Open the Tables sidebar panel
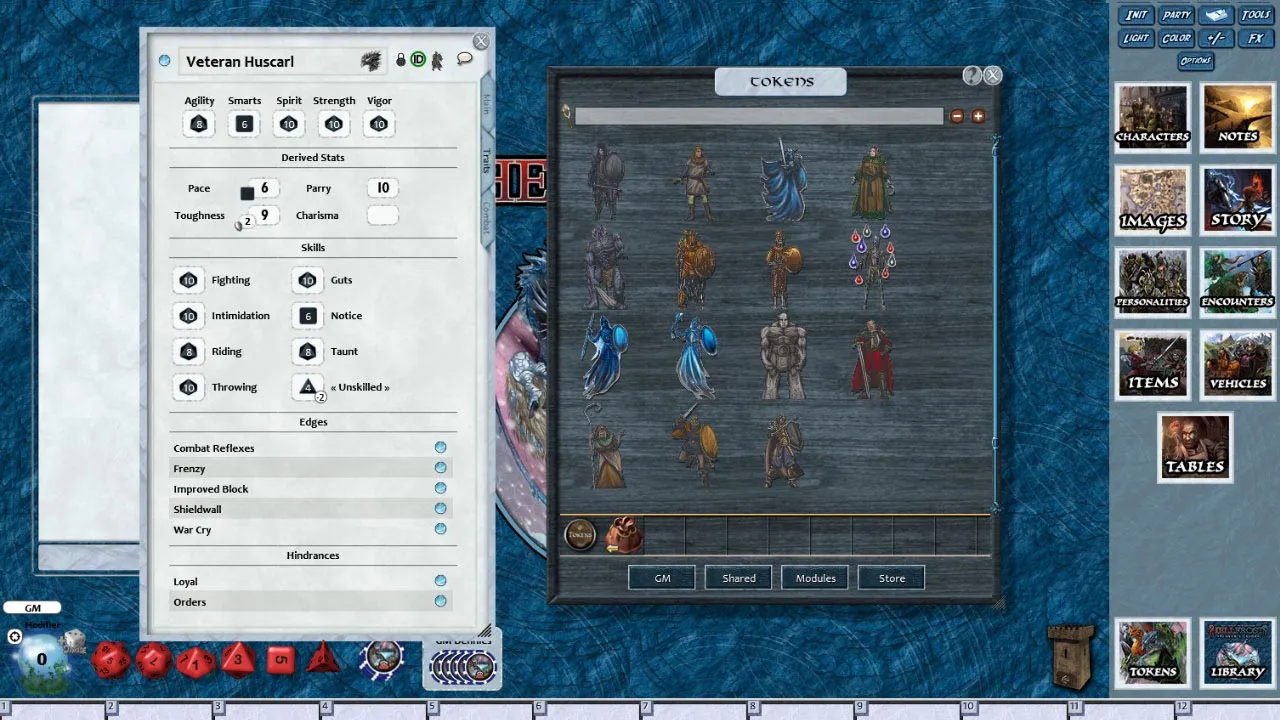Image resolution: width=1280 pixels, height=720 pixels. (x=1195, y=447)
